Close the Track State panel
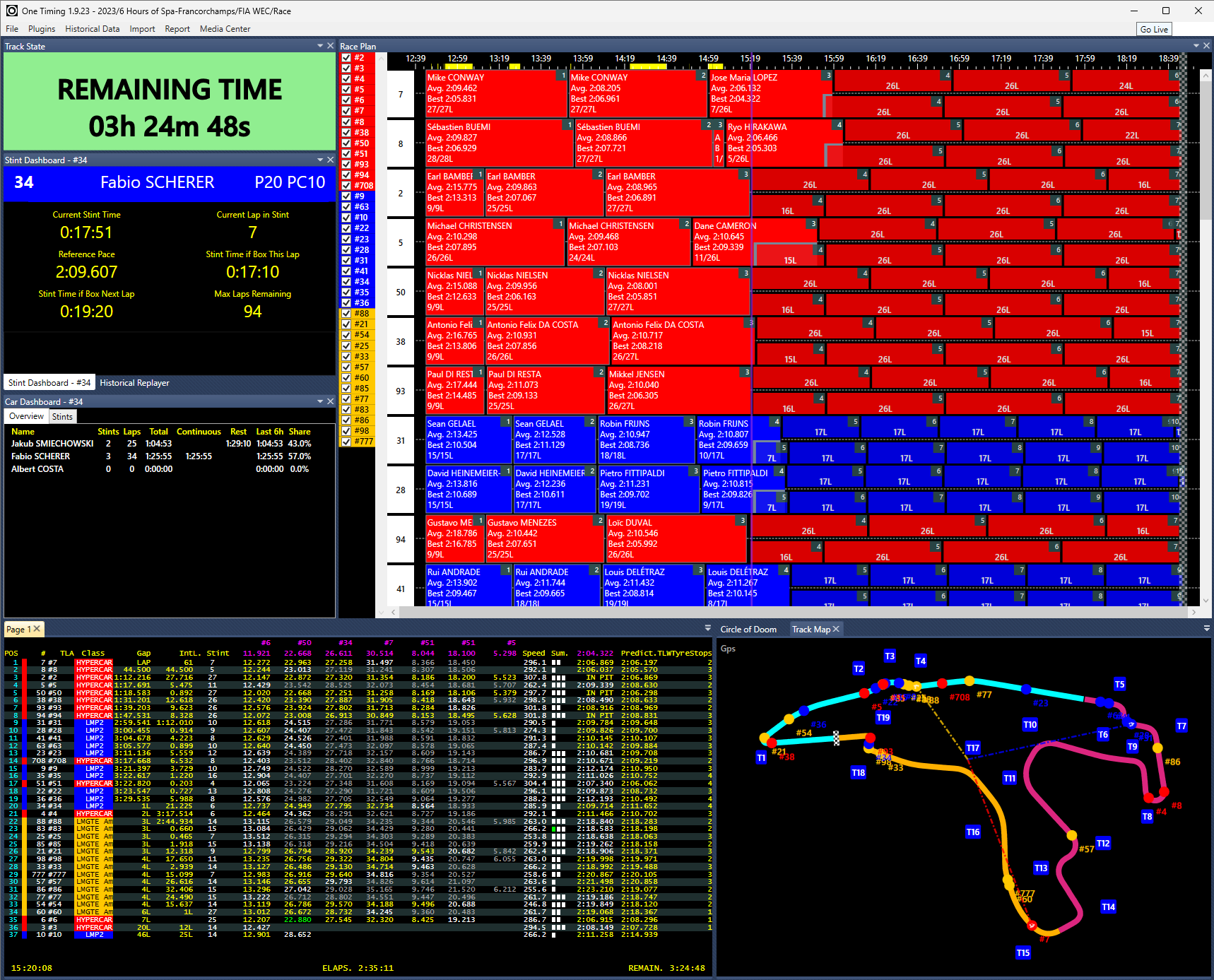This screenshot has height=980, width=1214. [x=330, y=46]
